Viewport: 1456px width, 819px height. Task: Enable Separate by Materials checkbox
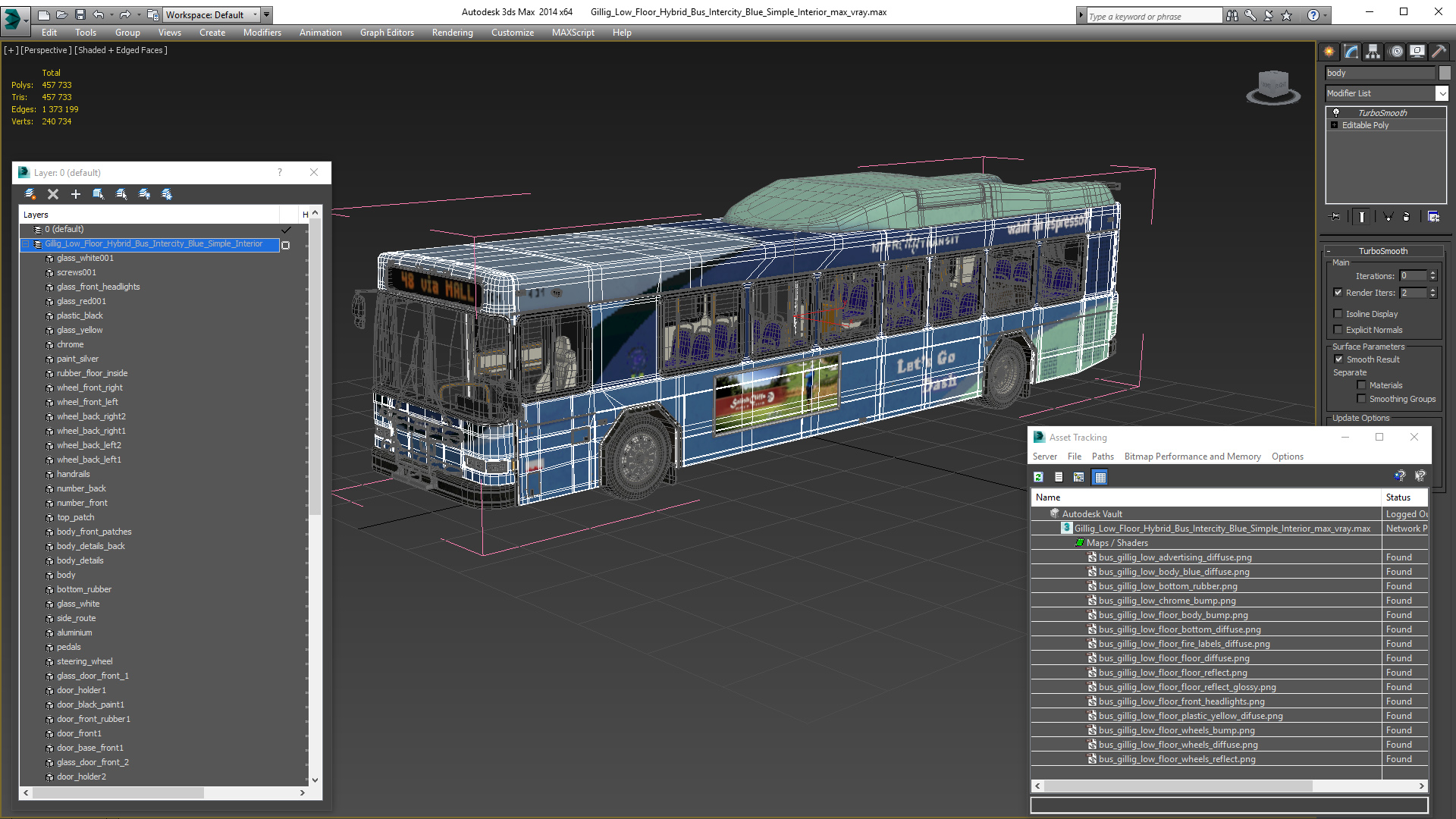[1361, 385]
